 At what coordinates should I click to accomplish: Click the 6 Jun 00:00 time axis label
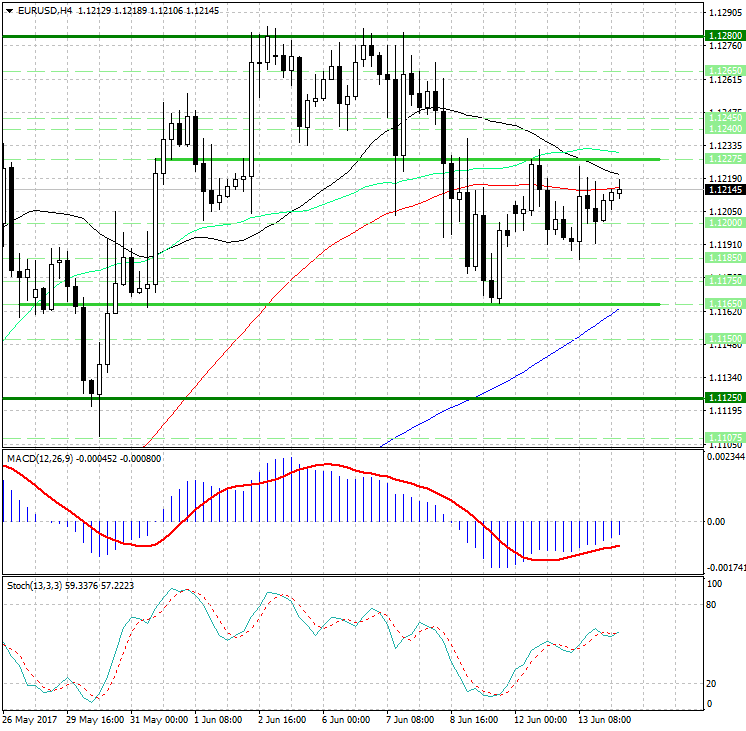point(346,720)
